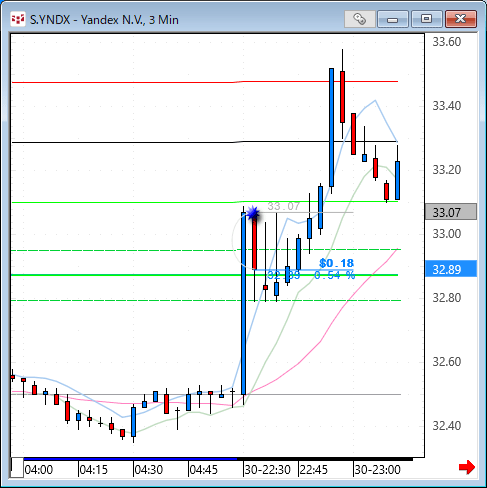Screen dimensions: 487x488
Task: Click the tall blue candle at 22:30
Action: 244,303
